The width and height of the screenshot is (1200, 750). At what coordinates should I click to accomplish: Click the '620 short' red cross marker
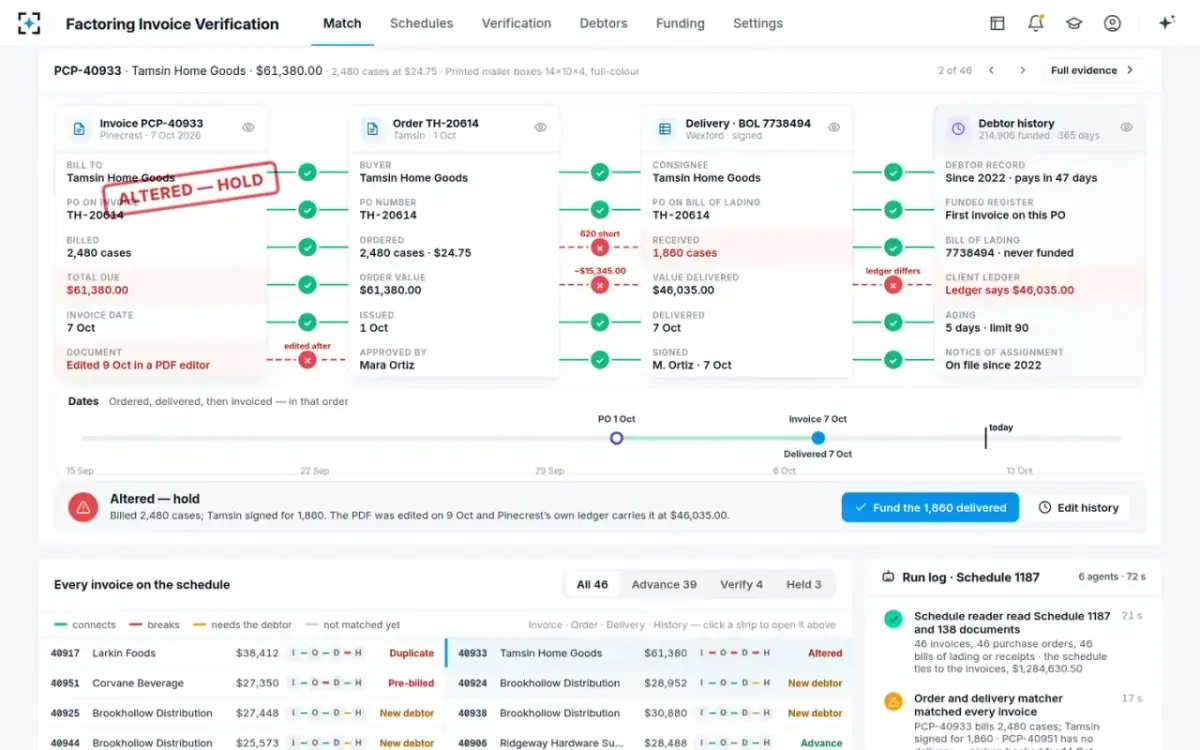click(599, 247)
